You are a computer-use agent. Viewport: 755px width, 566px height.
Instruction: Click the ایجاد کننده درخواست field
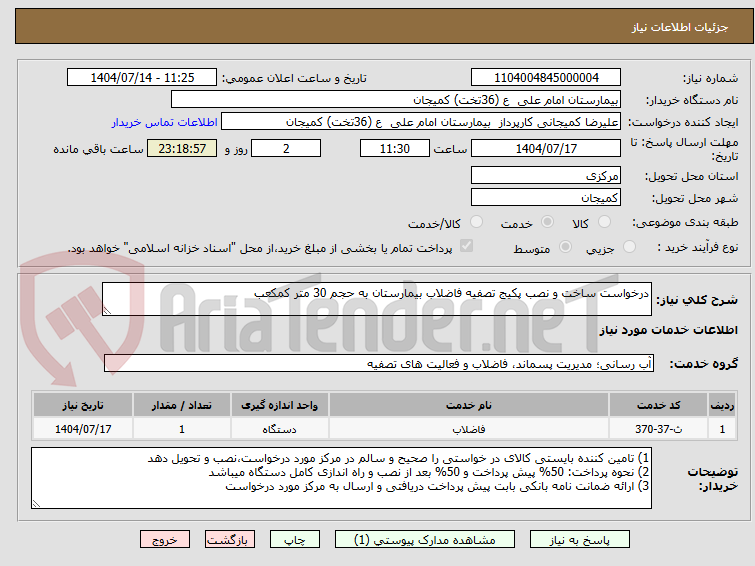(x=421, y=122)
